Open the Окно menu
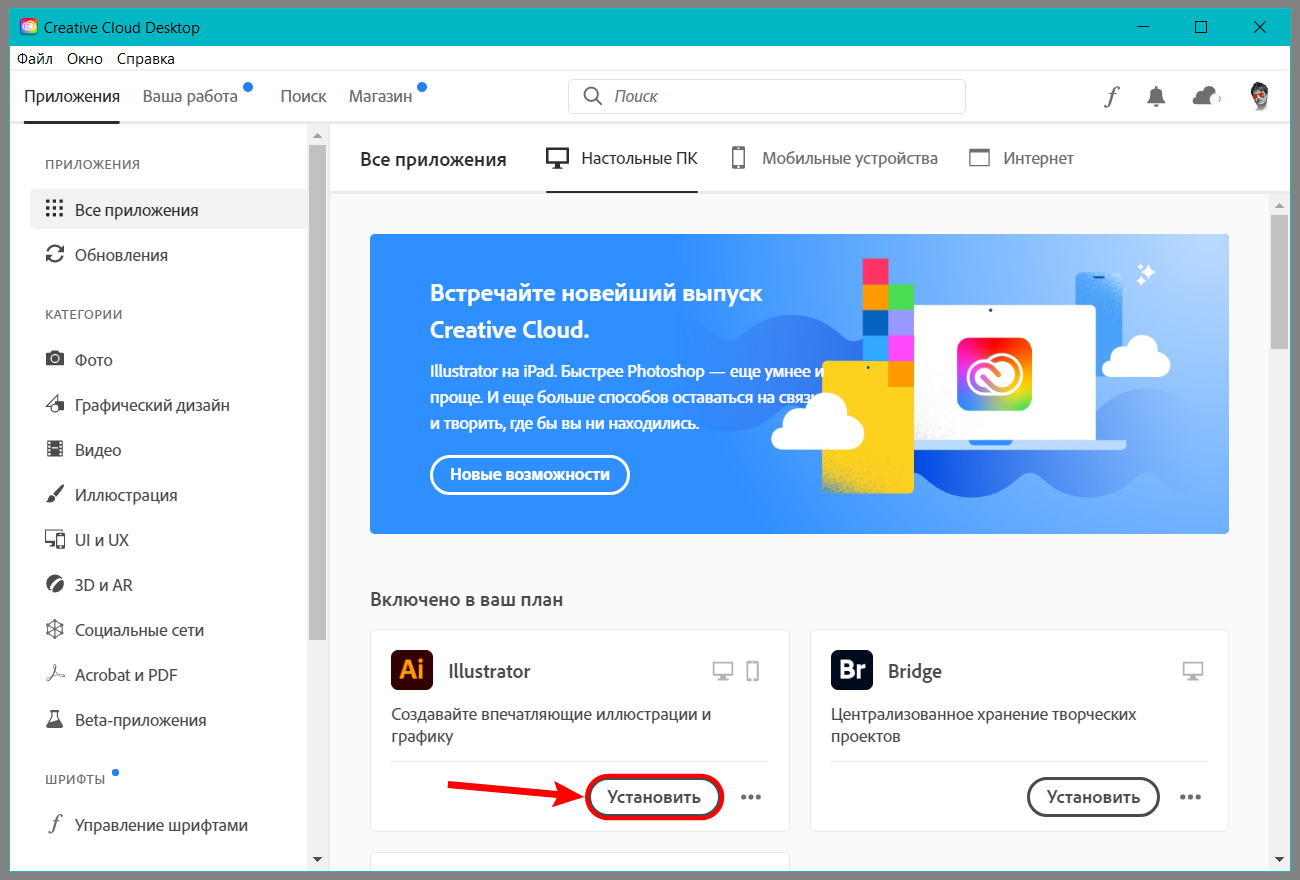This screenshot has height=880, width=1300. (85, 59)
